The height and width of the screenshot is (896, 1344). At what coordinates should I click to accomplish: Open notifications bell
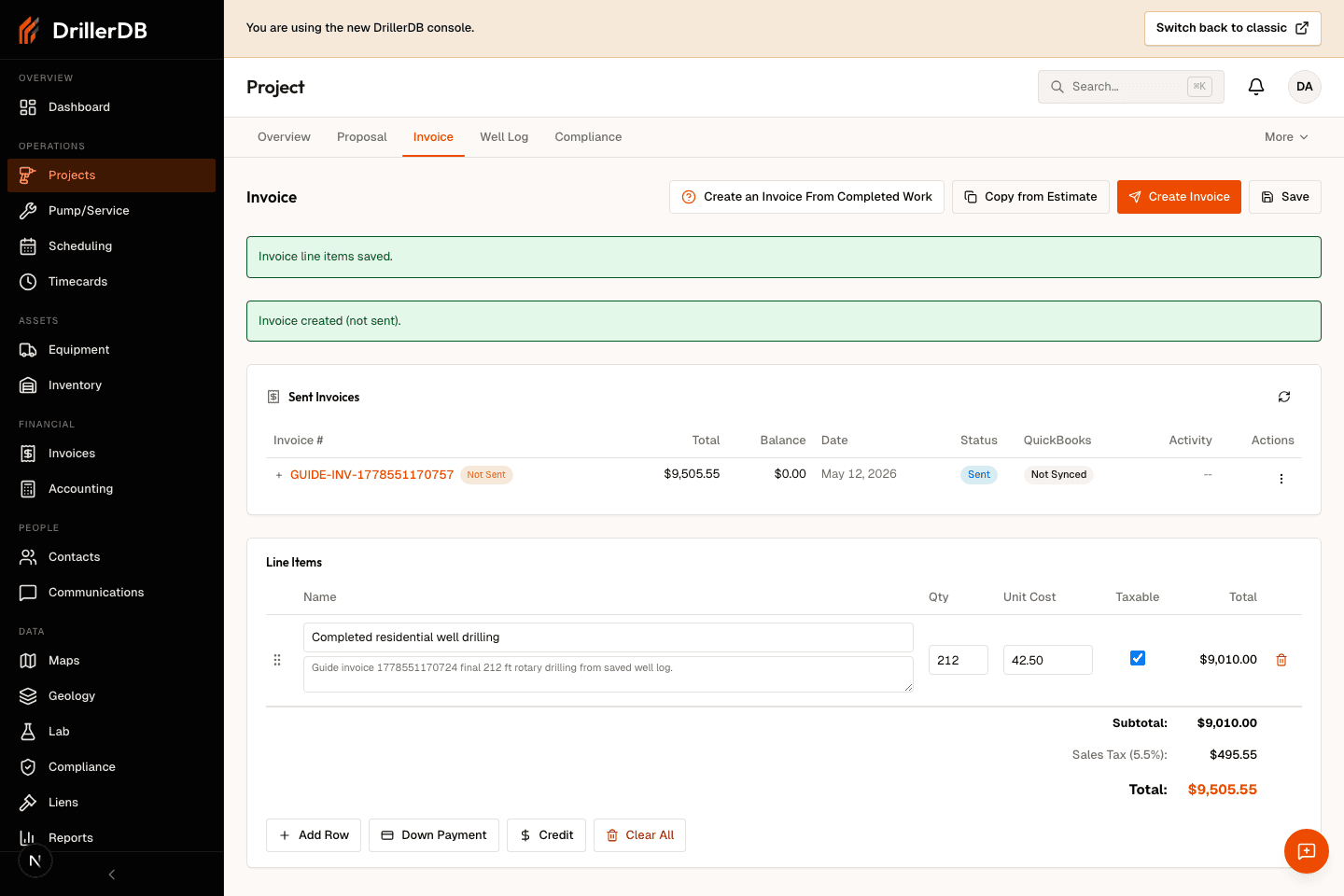pyautogui.click(x=1256, y=87)
